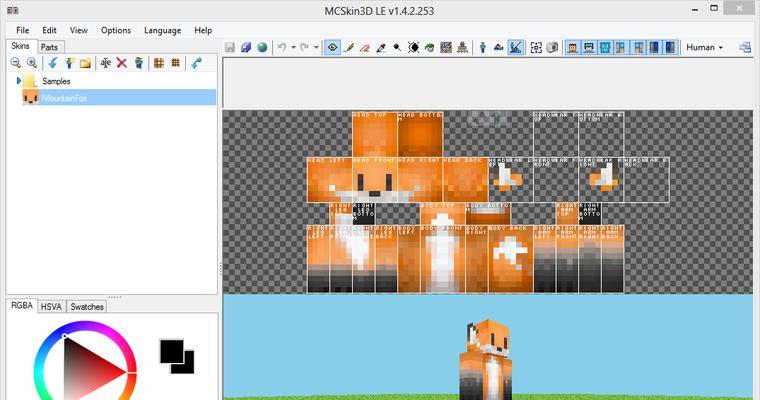The image size is (760, 400).
Task: Toggle left arm visibility
Action: [x=621, y=48]
